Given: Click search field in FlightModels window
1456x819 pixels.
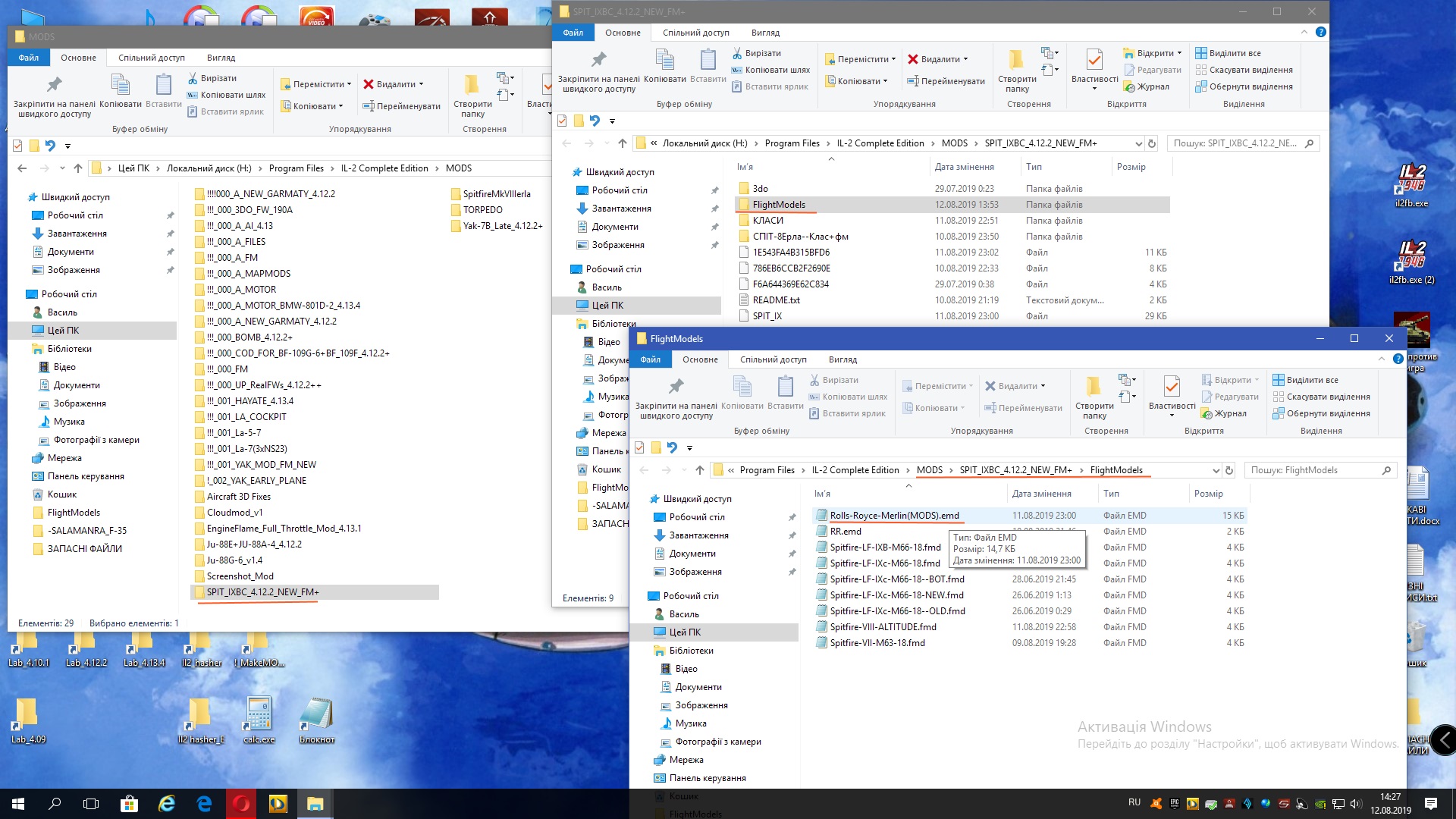Looking at the screenshot, I should coord(1312,470).
